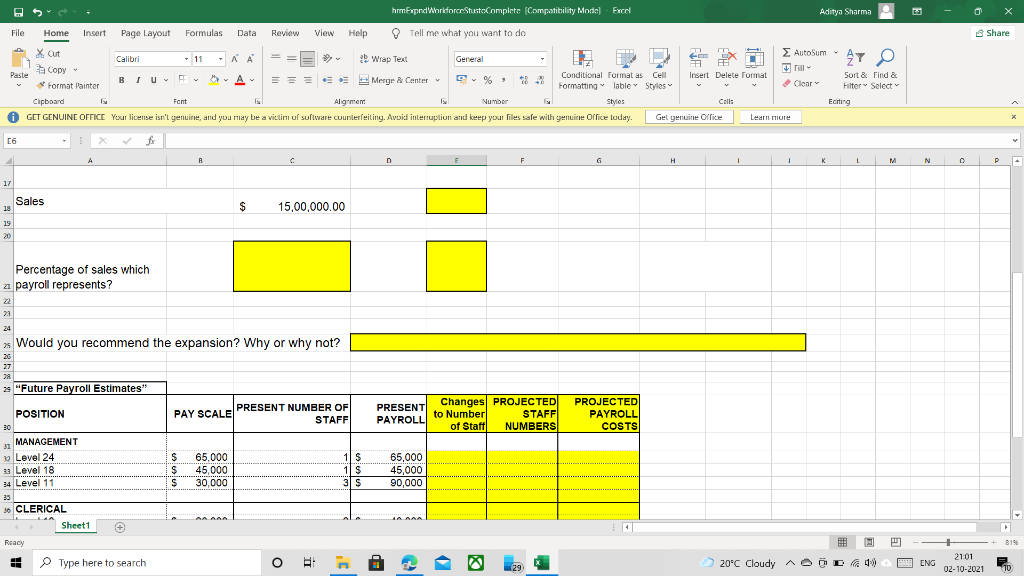The image size is (1024, 576).
Task: Select Middle Align vertical alignment
Action: [x=291, y=59]
